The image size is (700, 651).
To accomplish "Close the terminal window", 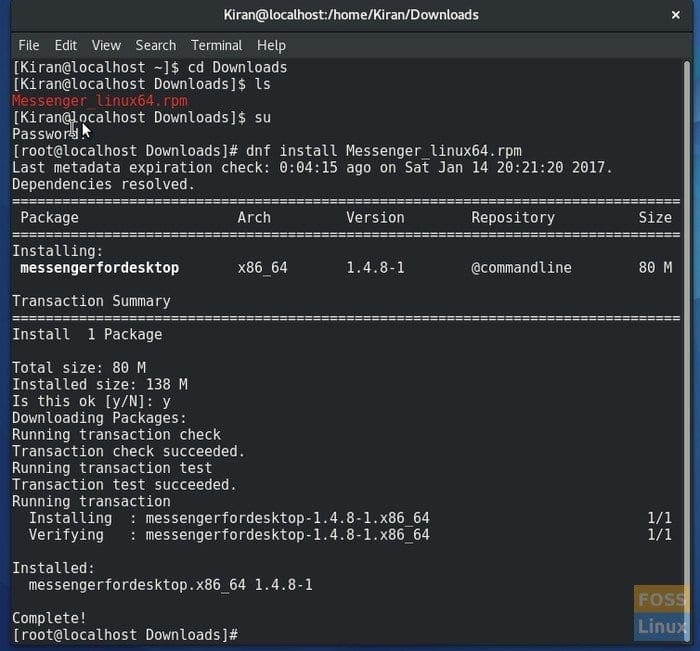I will 675,15.
